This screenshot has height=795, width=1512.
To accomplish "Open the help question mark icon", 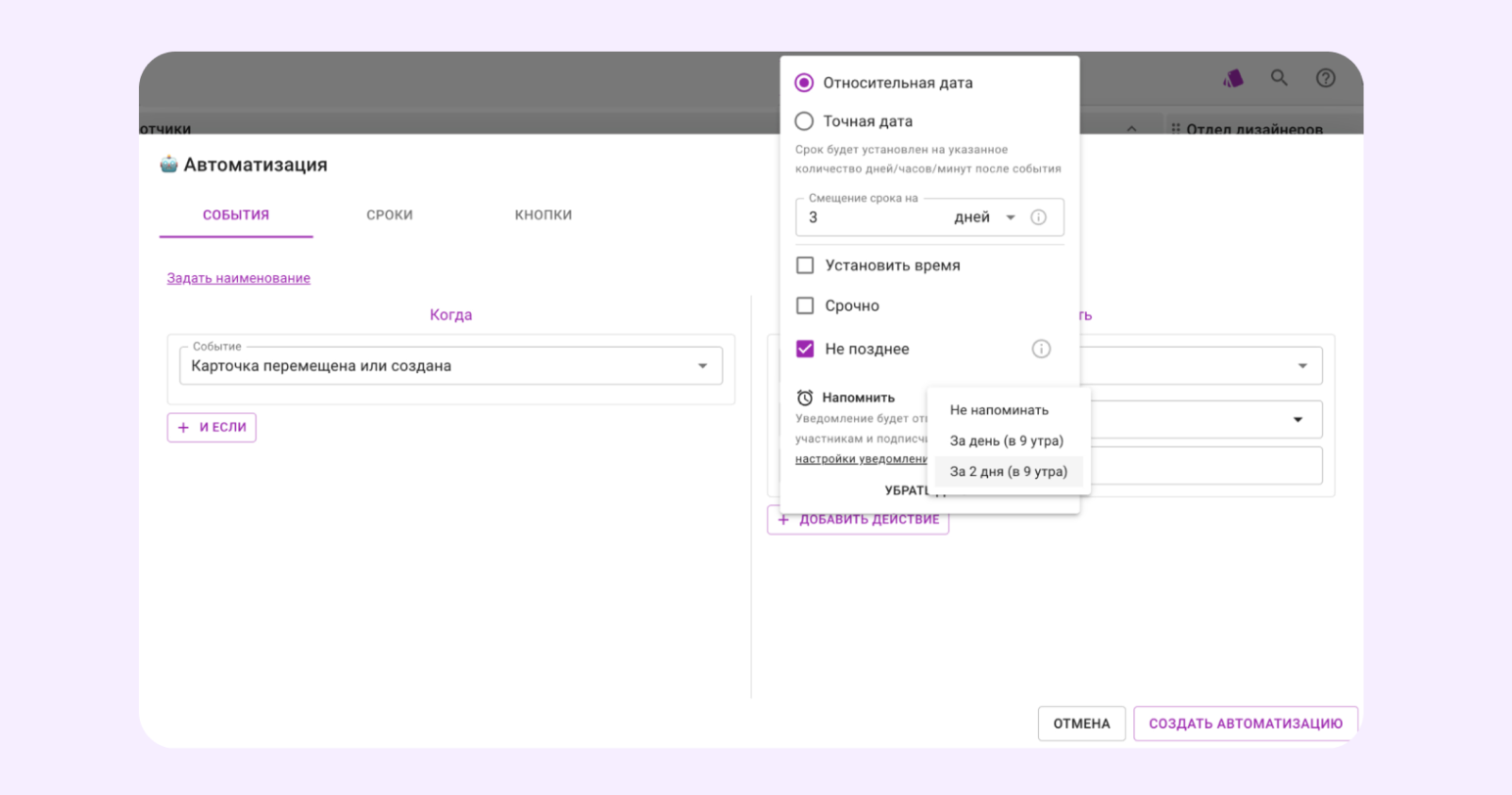I will pyautogui.click(x=1325, y=78).
